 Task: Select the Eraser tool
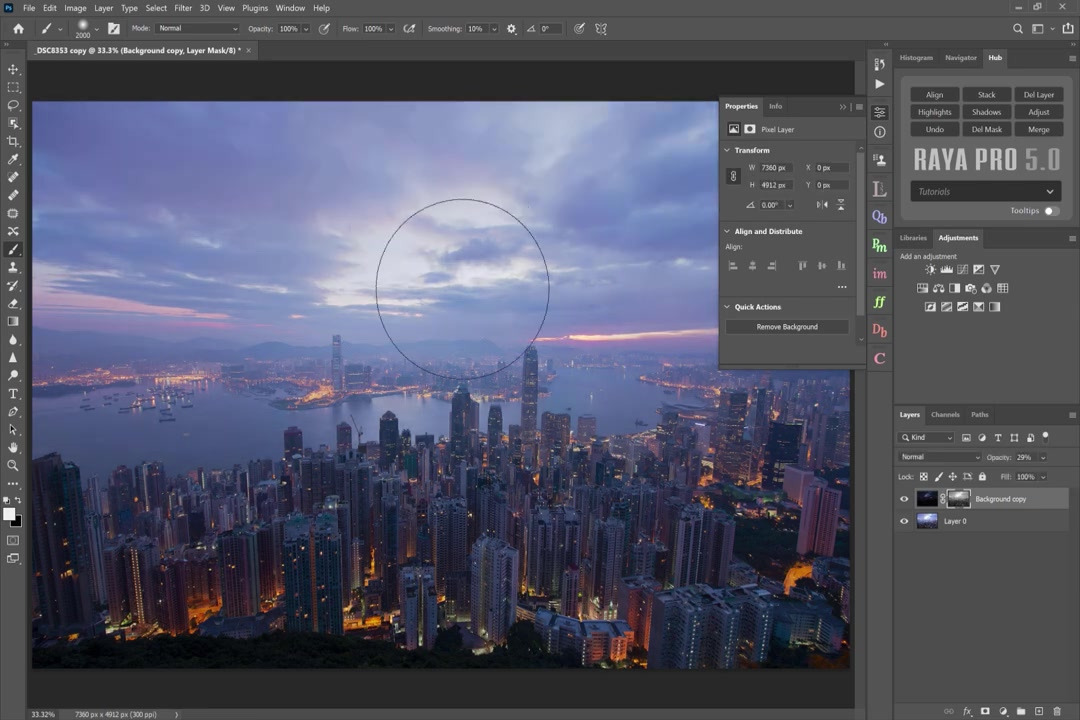pos(13,303)
